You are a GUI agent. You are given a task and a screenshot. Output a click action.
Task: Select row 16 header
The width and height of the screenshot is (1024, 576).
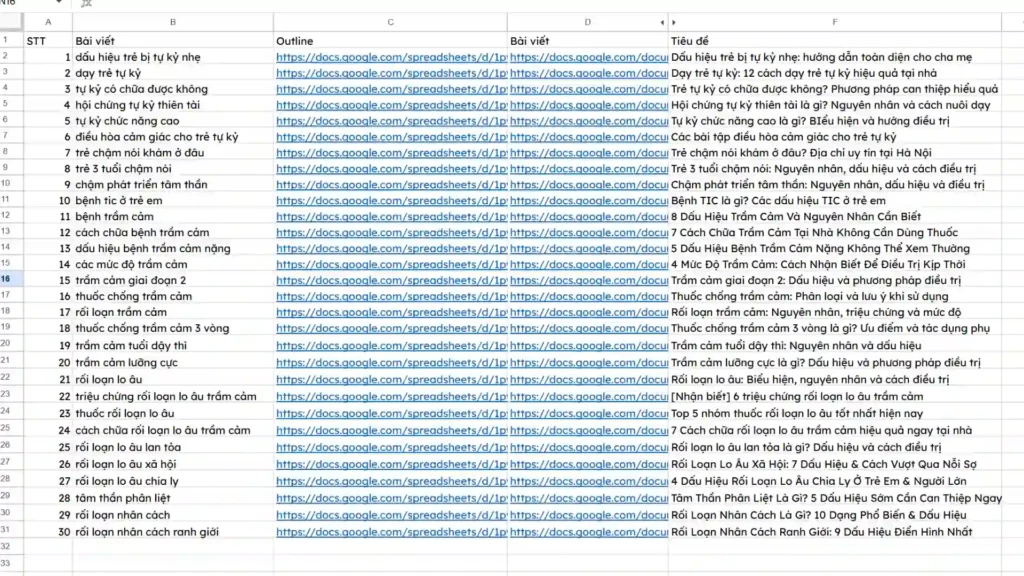12,280
